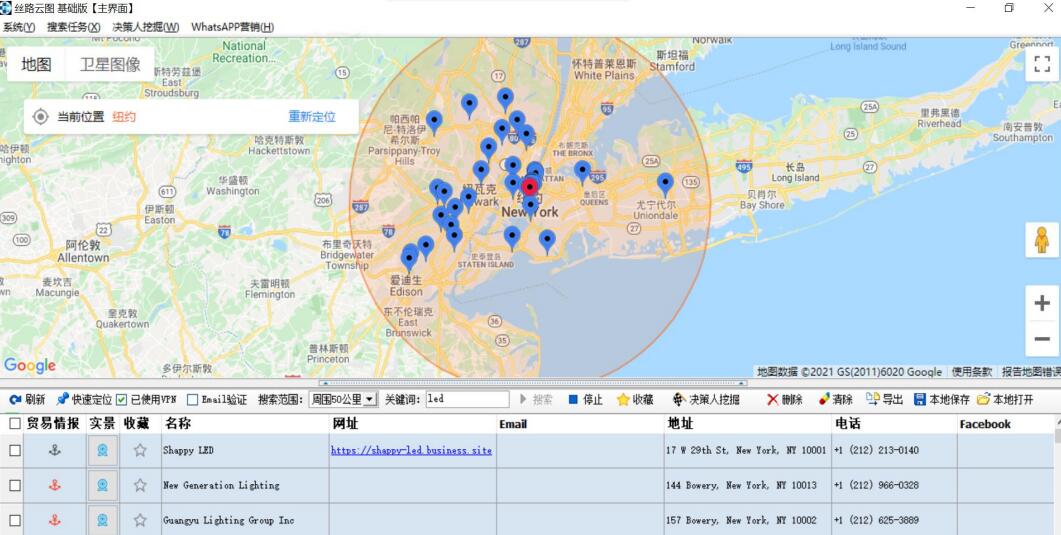Uncheck the 已使用VPN checkbox

(122, 400)
